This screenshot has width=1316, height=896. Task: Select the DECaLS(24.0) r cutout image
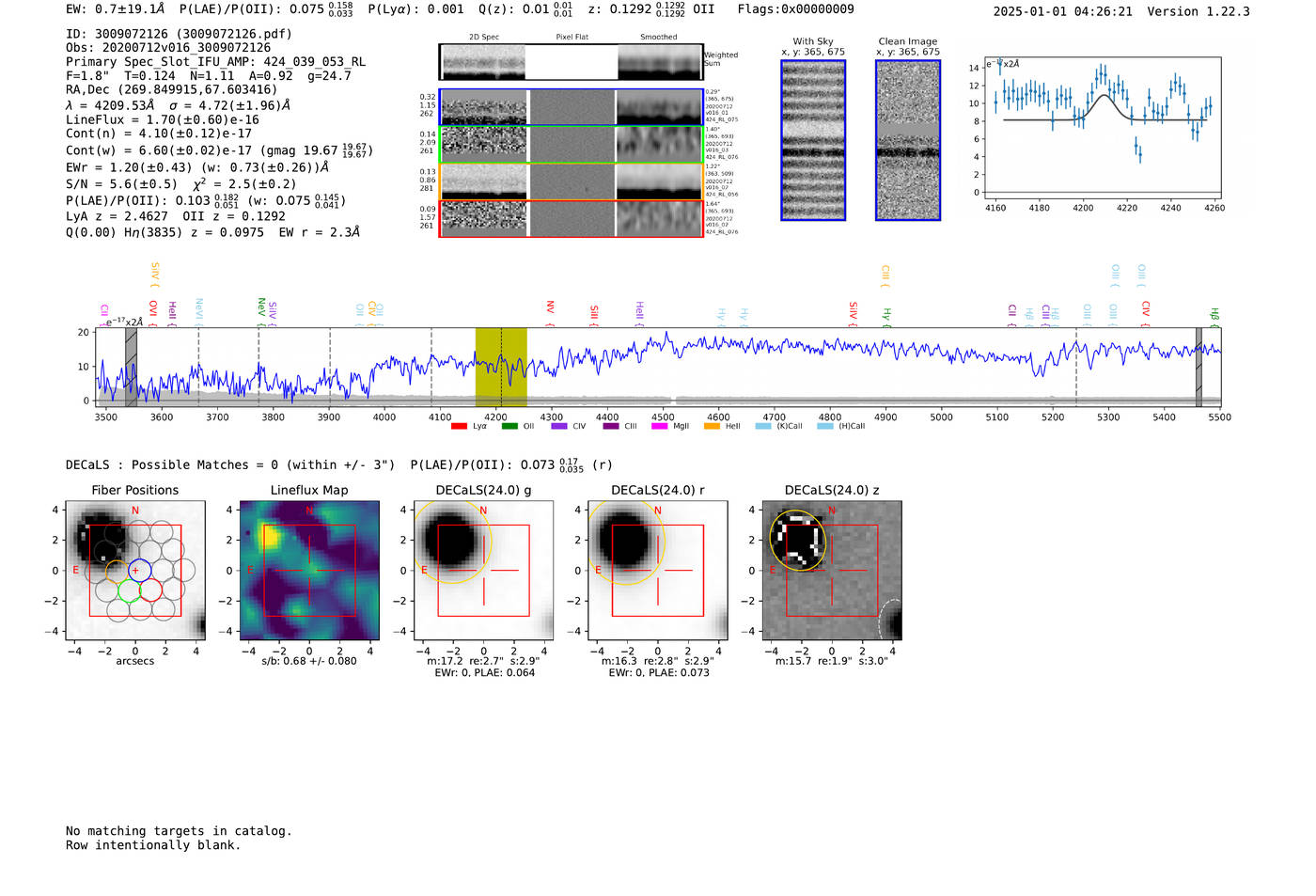coord(658,570)
